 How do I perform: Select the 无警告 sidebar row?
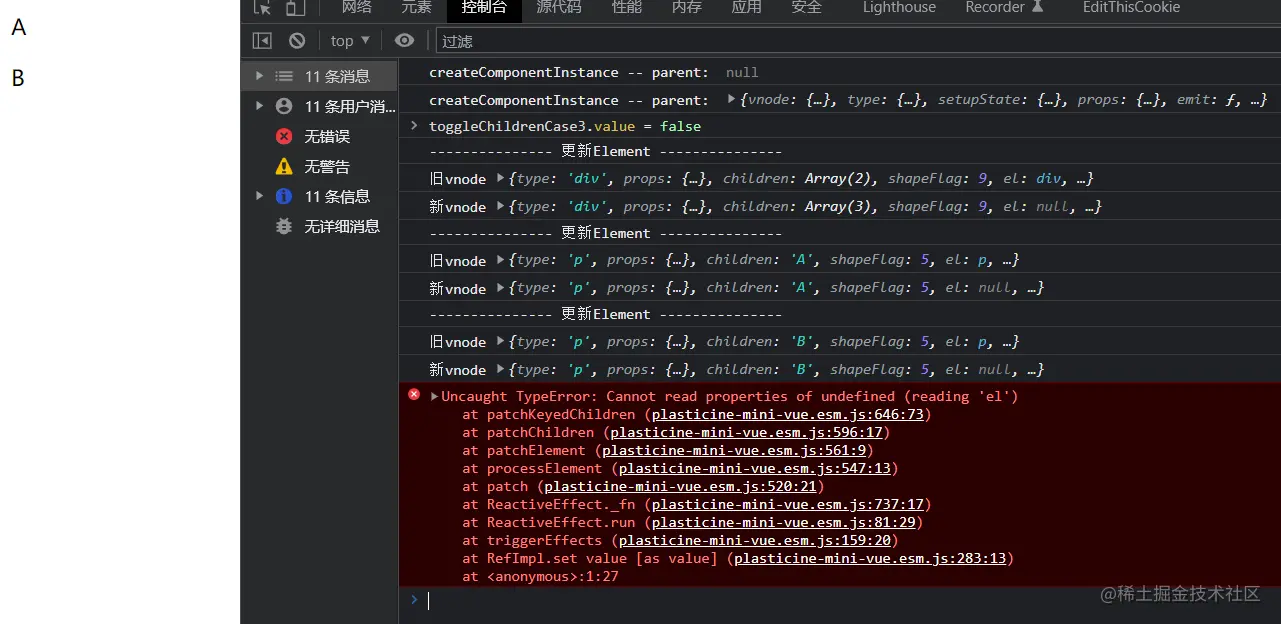point(319,166)
